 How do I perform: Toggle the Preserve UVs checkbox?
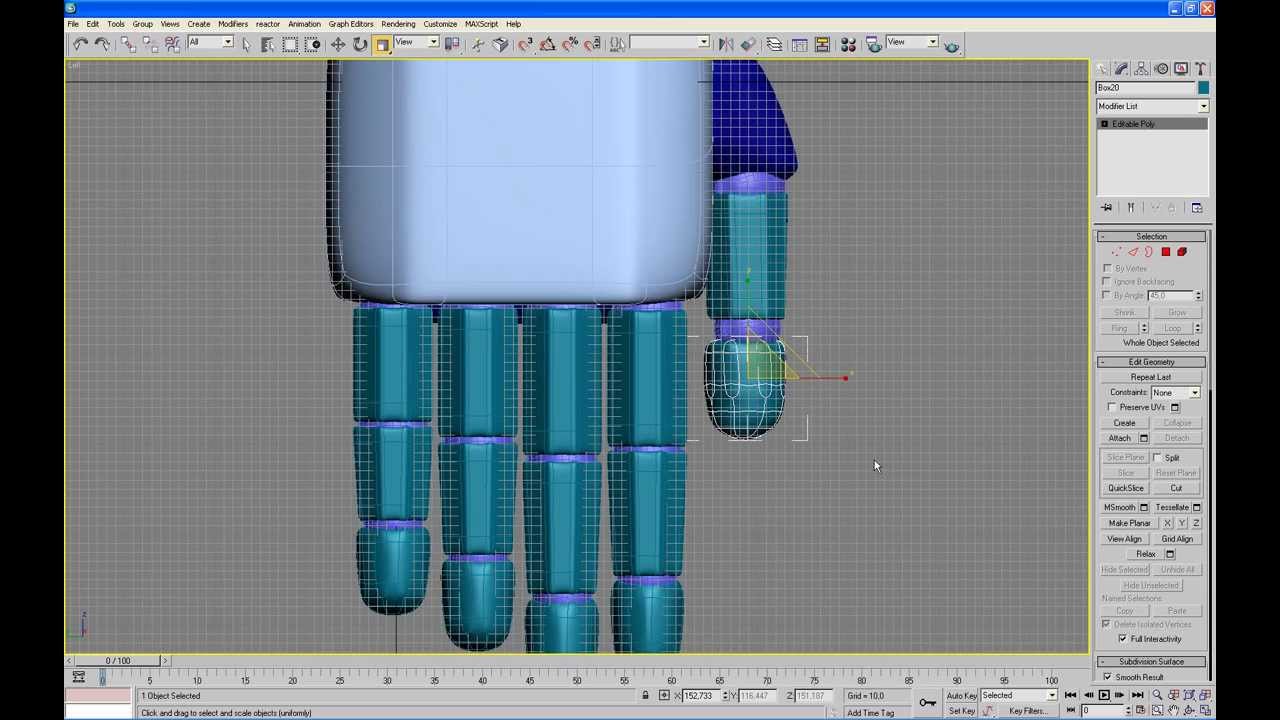[1113, 408]
